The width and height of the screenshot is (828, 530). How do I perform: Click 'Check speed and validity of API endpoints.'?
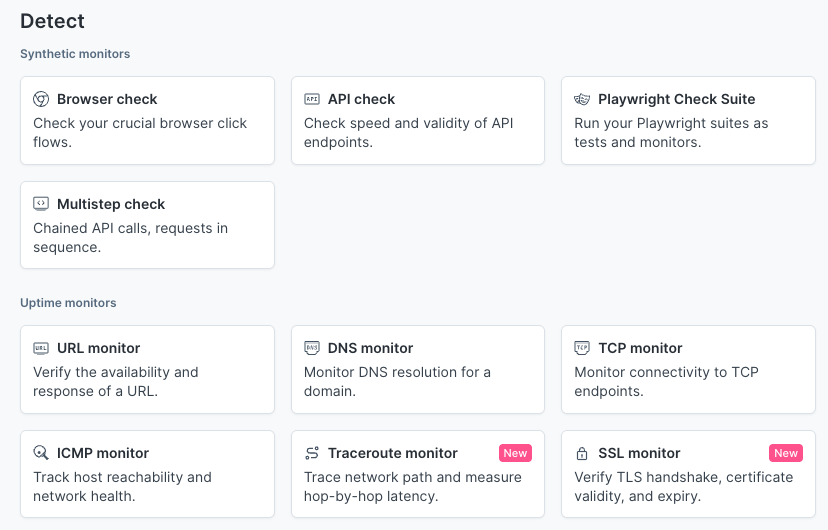(x=408, y=132)
